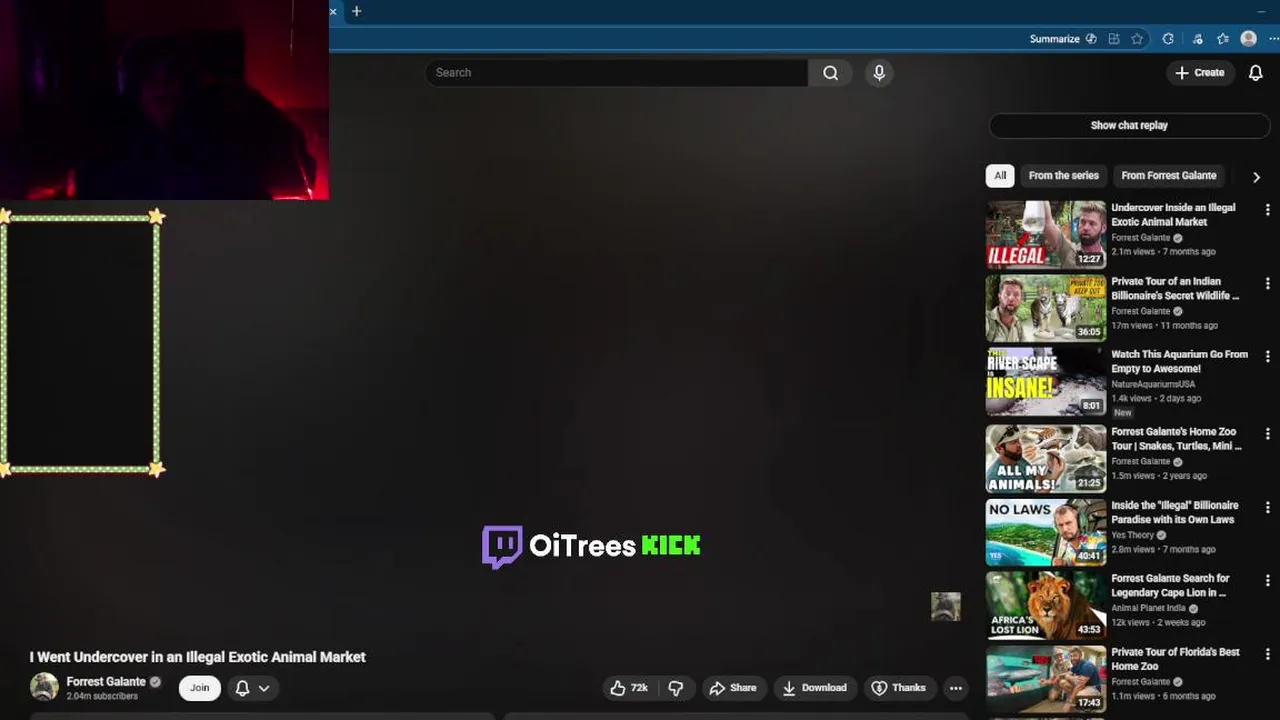Open options menu for Indian Billionaire video
Screen dimensions: 1280x720
click(1267, 284)
